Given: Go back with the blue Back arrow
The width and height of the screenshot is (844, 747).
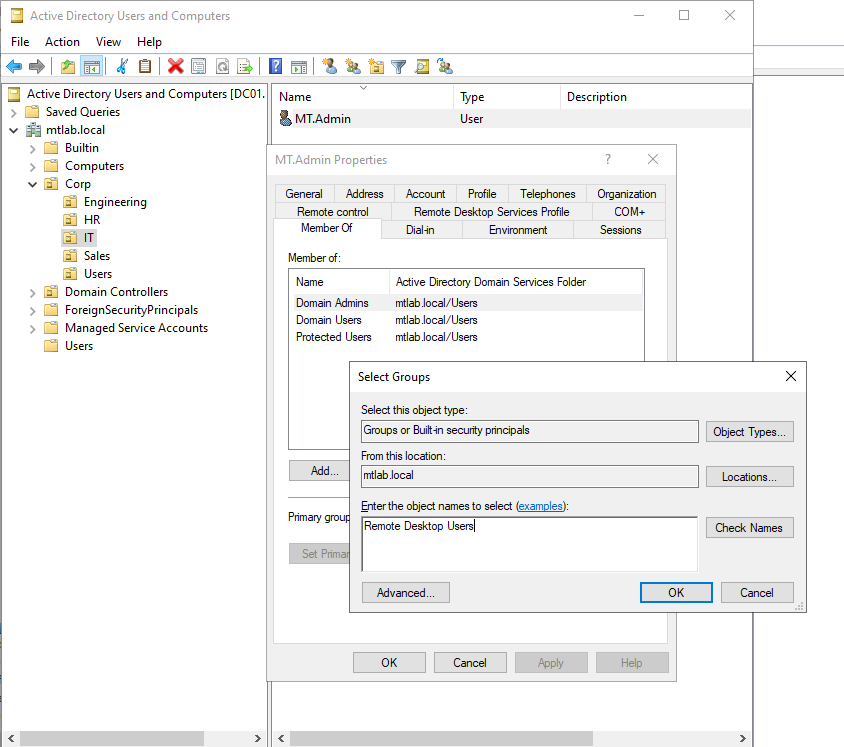Looking at the screenshot, I should [14, 67].
